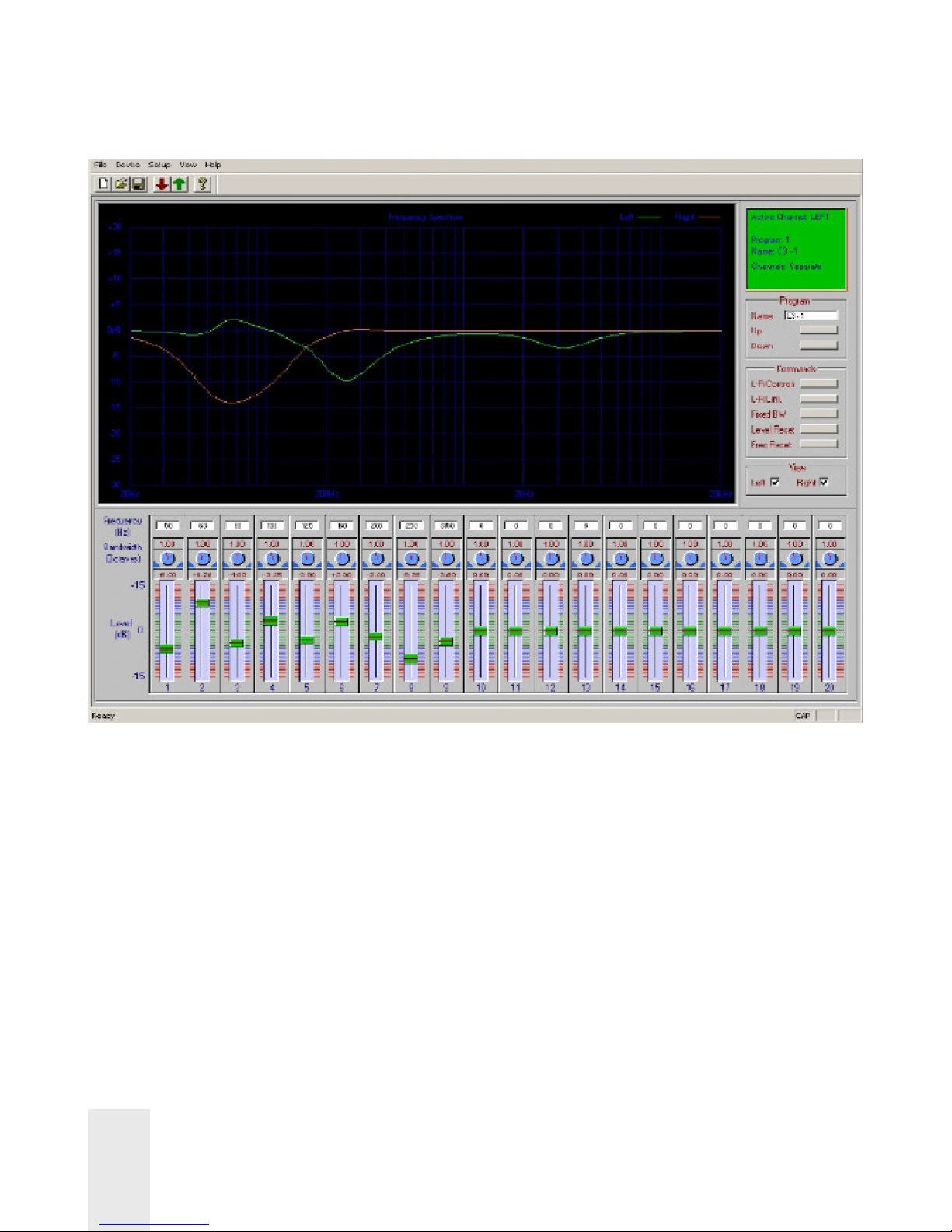
Task: Click the band 1 frequency input field
Action: pos(168,525)
